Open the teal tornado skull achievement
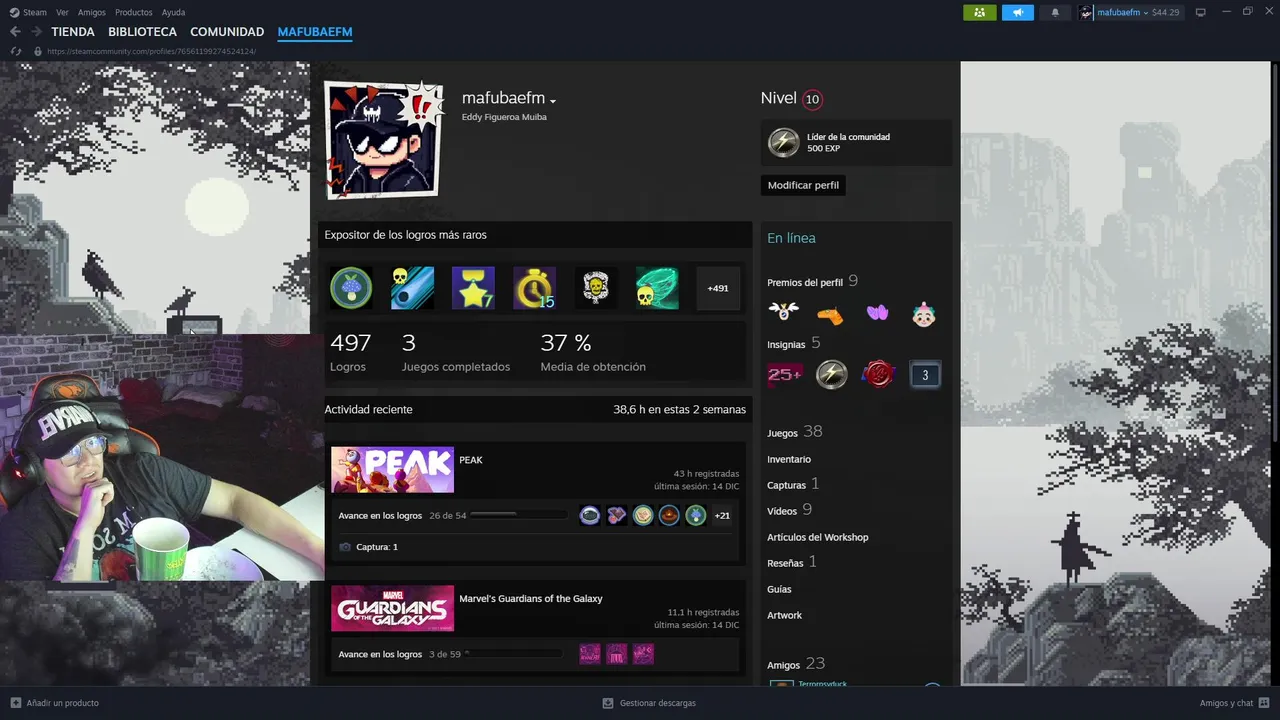 click(x=657, y=288)
